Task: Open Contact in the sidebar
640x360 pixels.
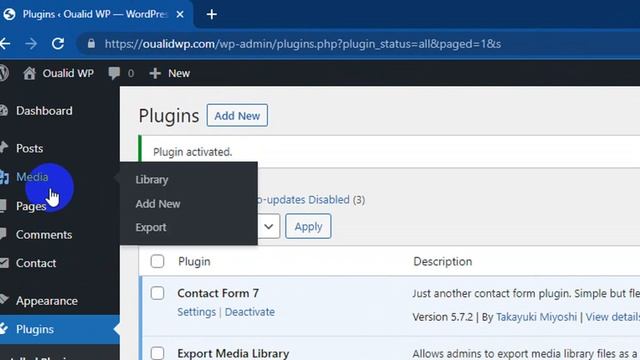Action: pos(36,263)
